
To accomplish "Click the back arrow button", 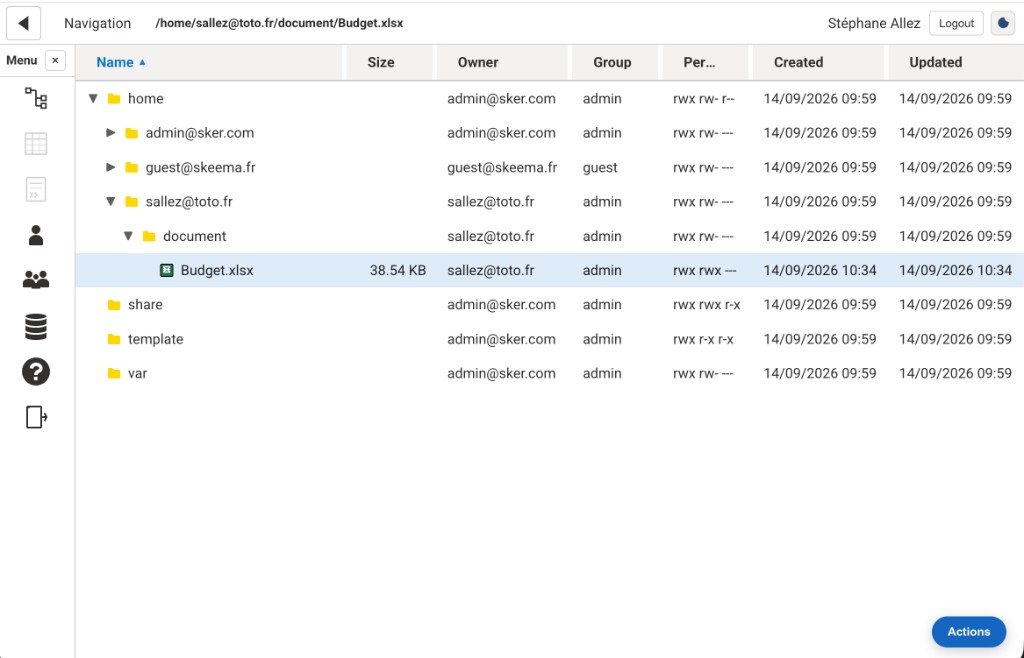I will coord(24,24).
